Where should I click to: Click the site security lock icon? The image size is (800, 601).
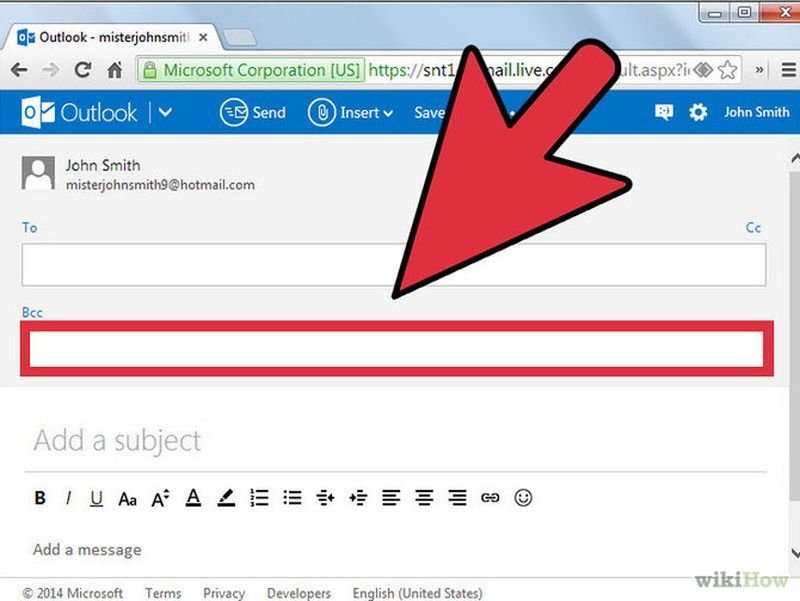(x=149, y=70)
